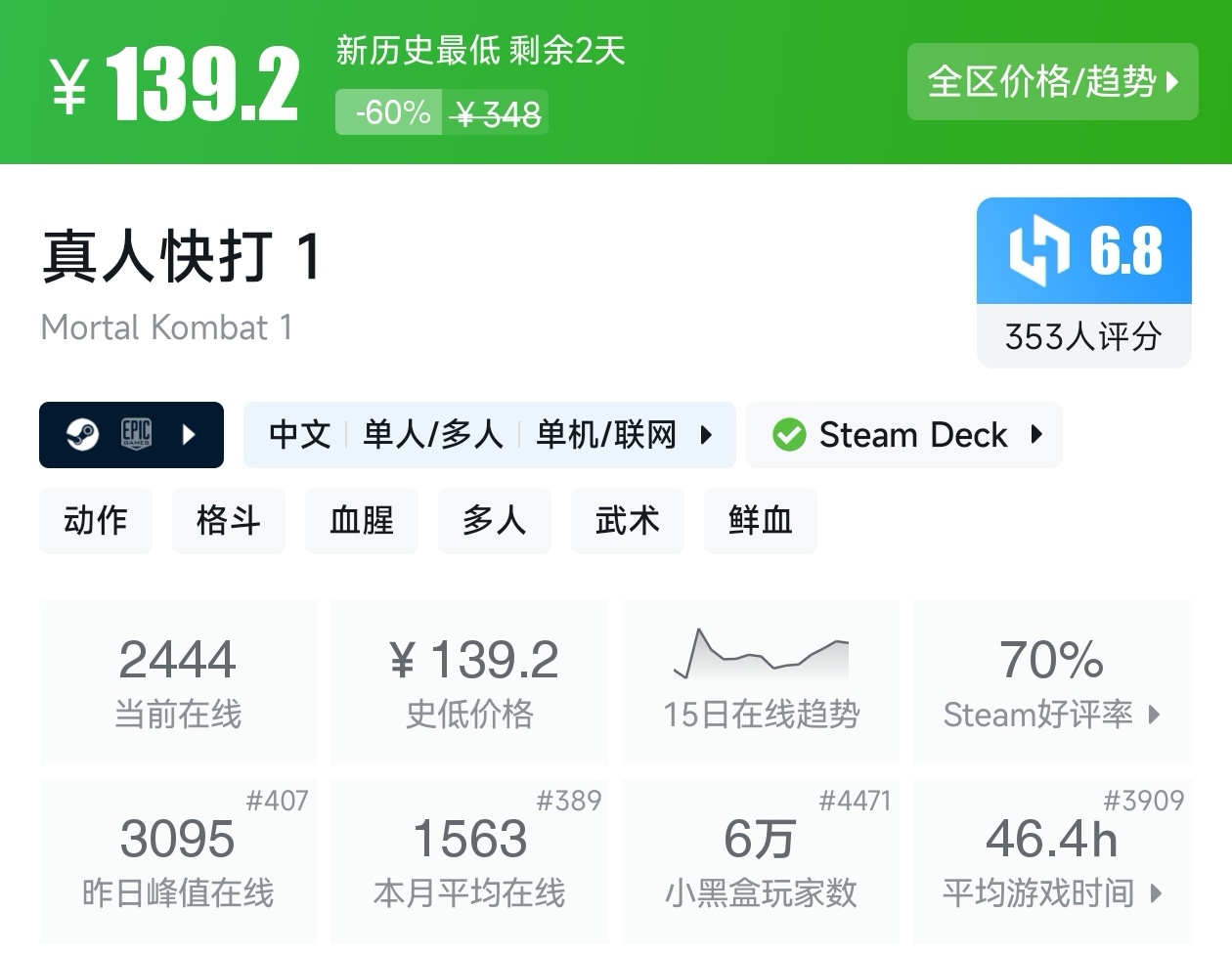The height and width of the screenshot is (955, 1232).
Task: Click the 史低价格 ¥139.2 stat card
Action: coord(470,682)
